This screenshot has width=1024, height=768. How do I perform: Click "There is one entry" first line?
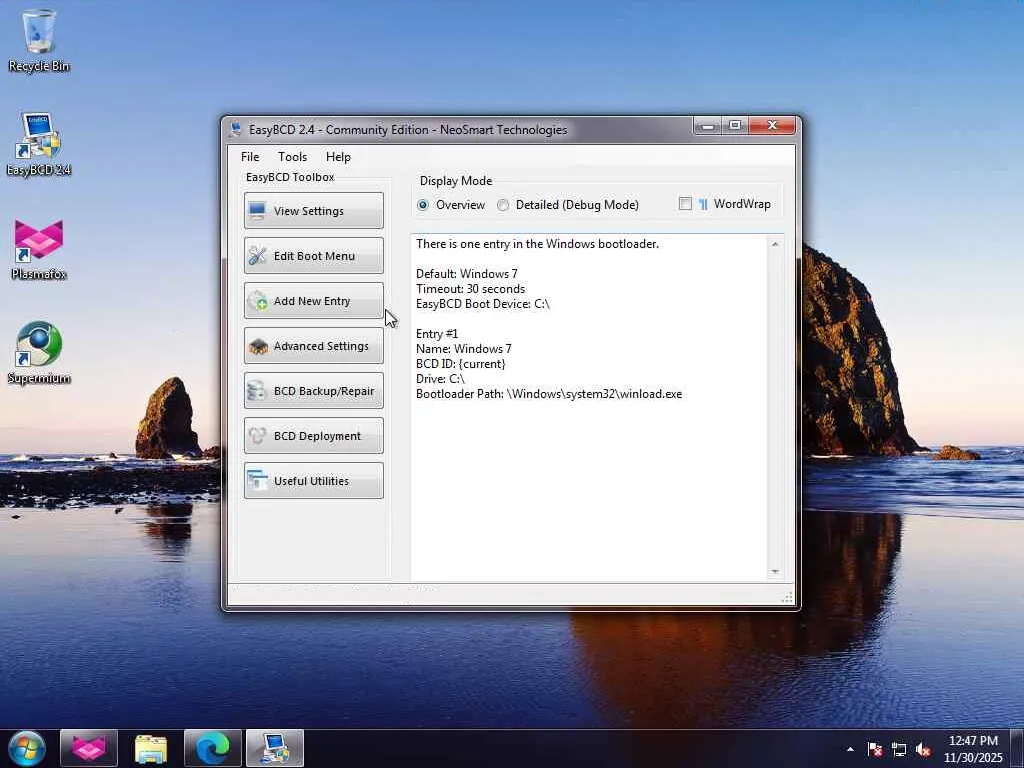point(537,244)
